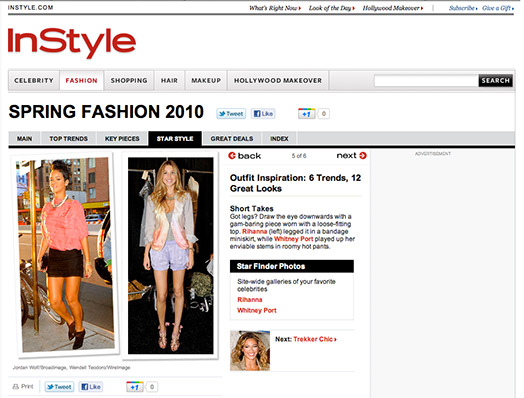This screenshot has width=524, height=398.
Task: Click the red next arrow icon
Action: (x=363, y=155)
